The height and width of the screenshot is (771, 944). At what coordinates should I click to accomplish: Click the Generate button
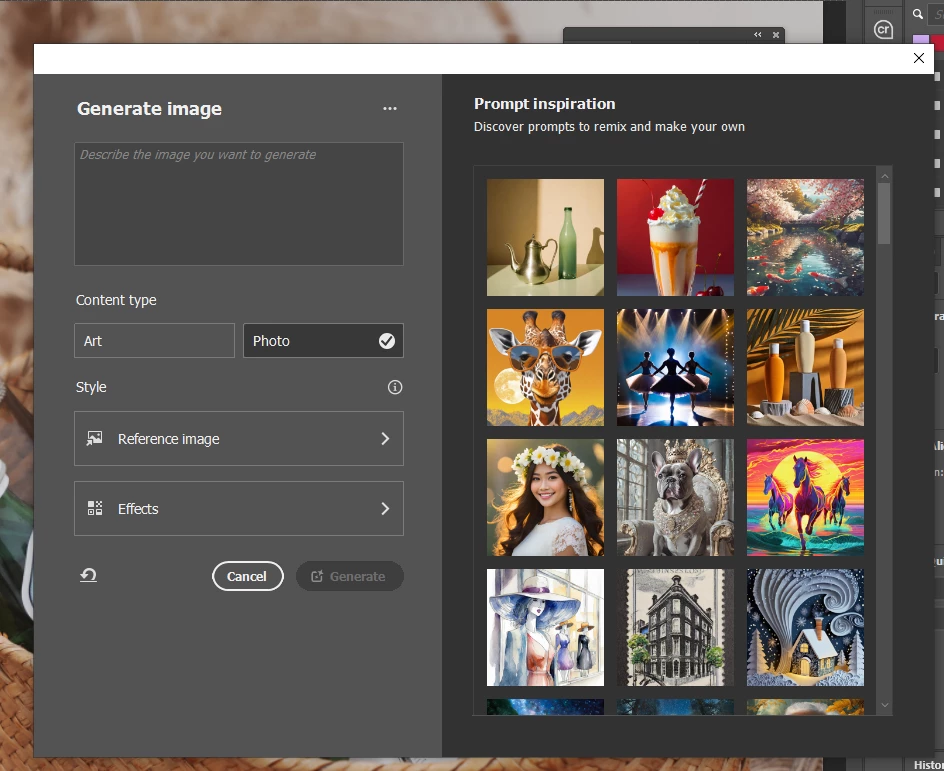349,576
